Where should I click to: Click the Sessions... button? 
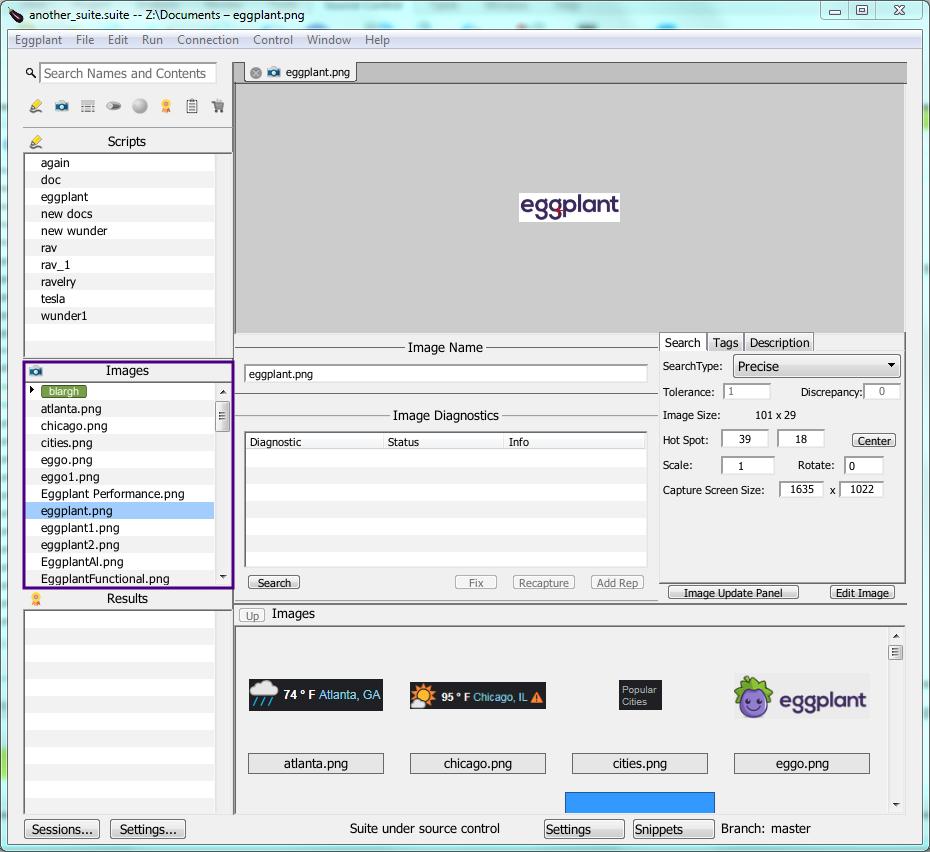[62, 829]
